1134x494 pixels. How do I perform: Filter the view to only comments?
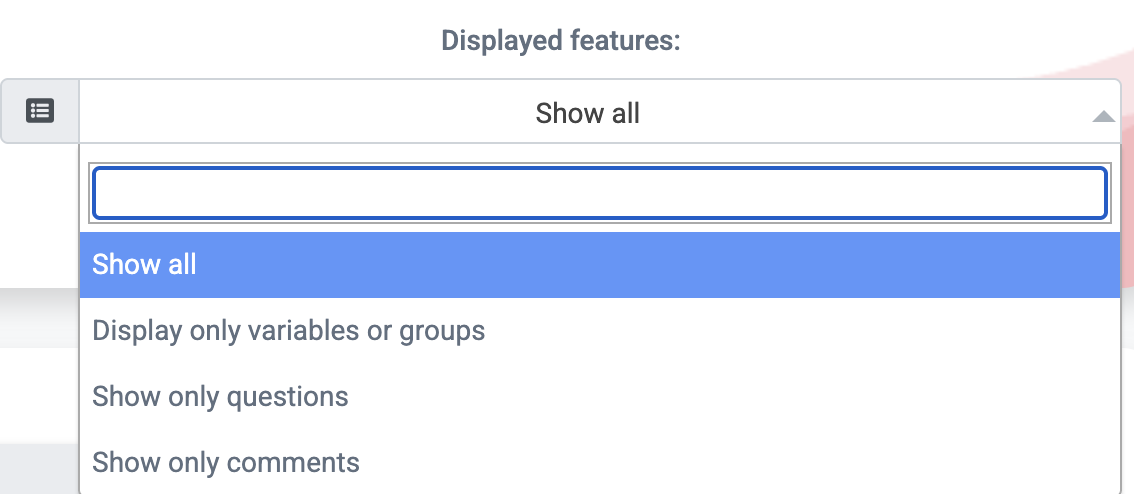600,462
